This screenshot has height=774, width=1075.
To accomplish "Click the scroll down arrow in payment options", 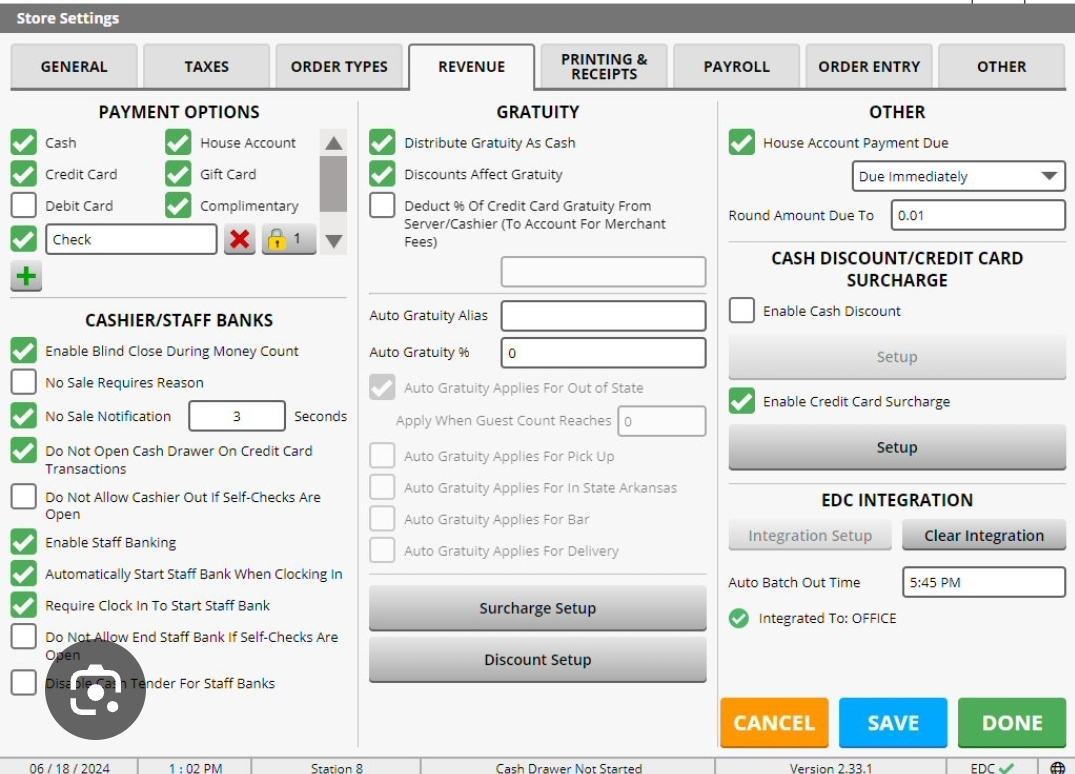I will click(x=334, y=241).
